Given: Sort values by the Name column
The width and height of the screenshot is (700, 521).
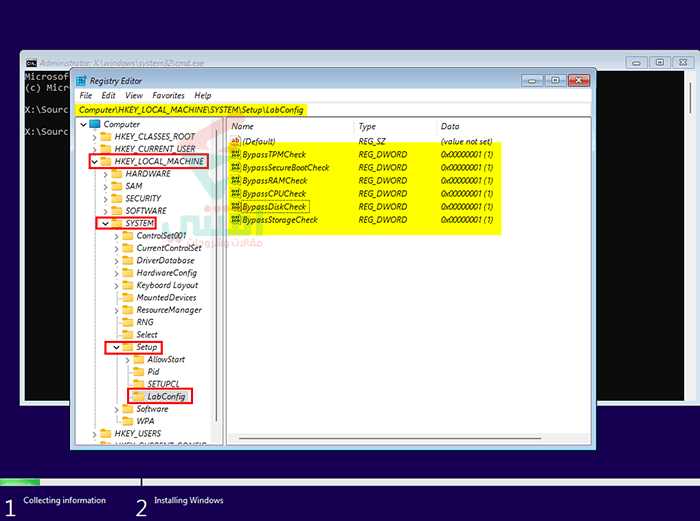Looking at the screenshot, I should click(x=292, y=126).
